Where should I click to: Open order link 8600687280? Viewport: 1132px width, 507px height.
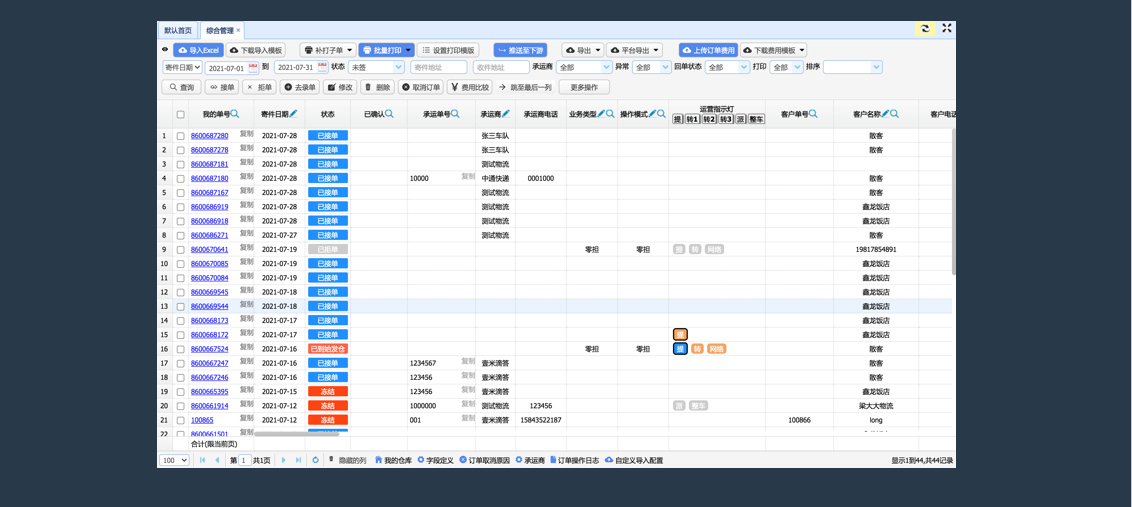(209, 136)
